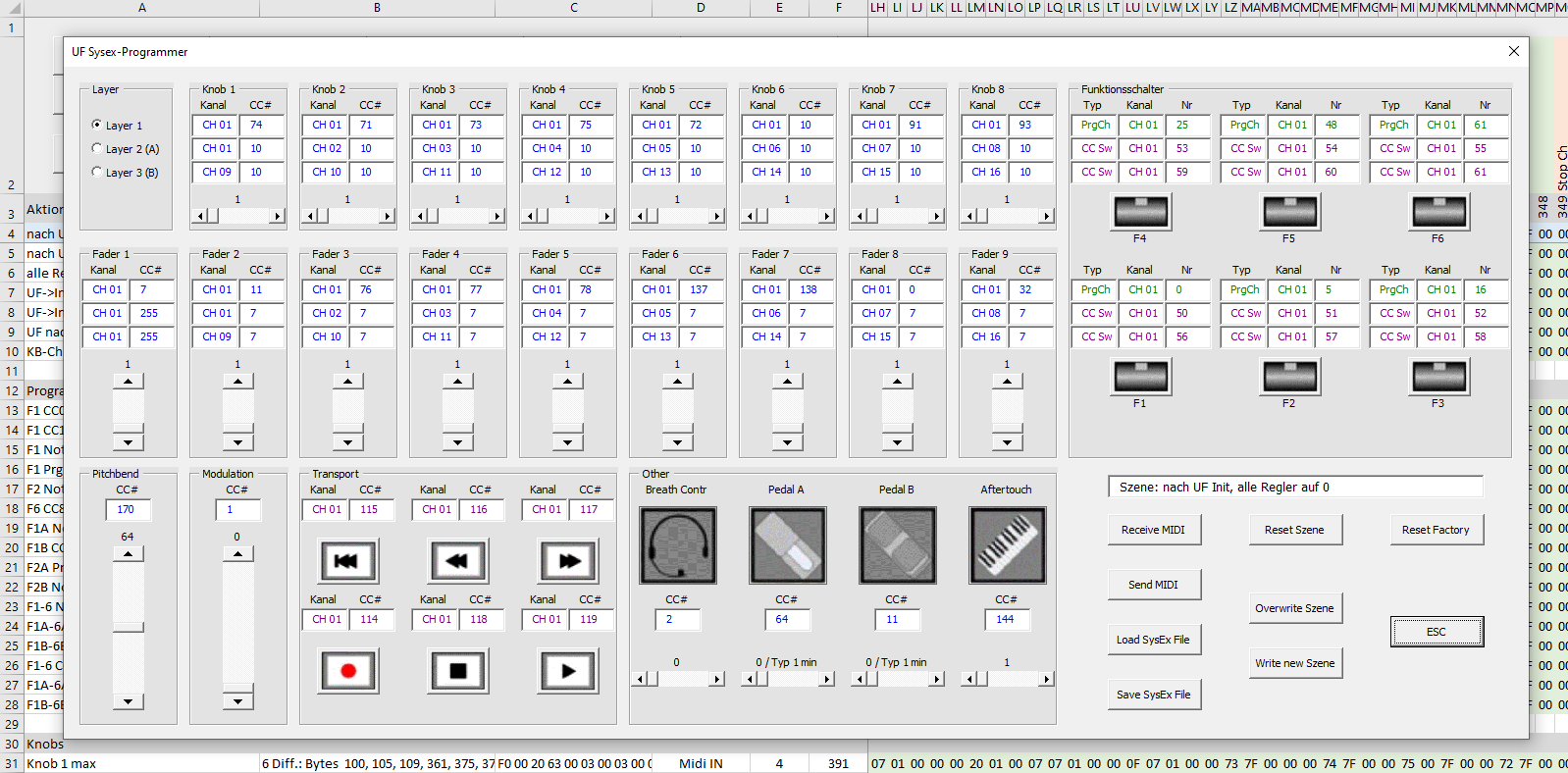Click the Pitchbend vertical slider thumb
Screen dimensions: 1568x773
129,627
